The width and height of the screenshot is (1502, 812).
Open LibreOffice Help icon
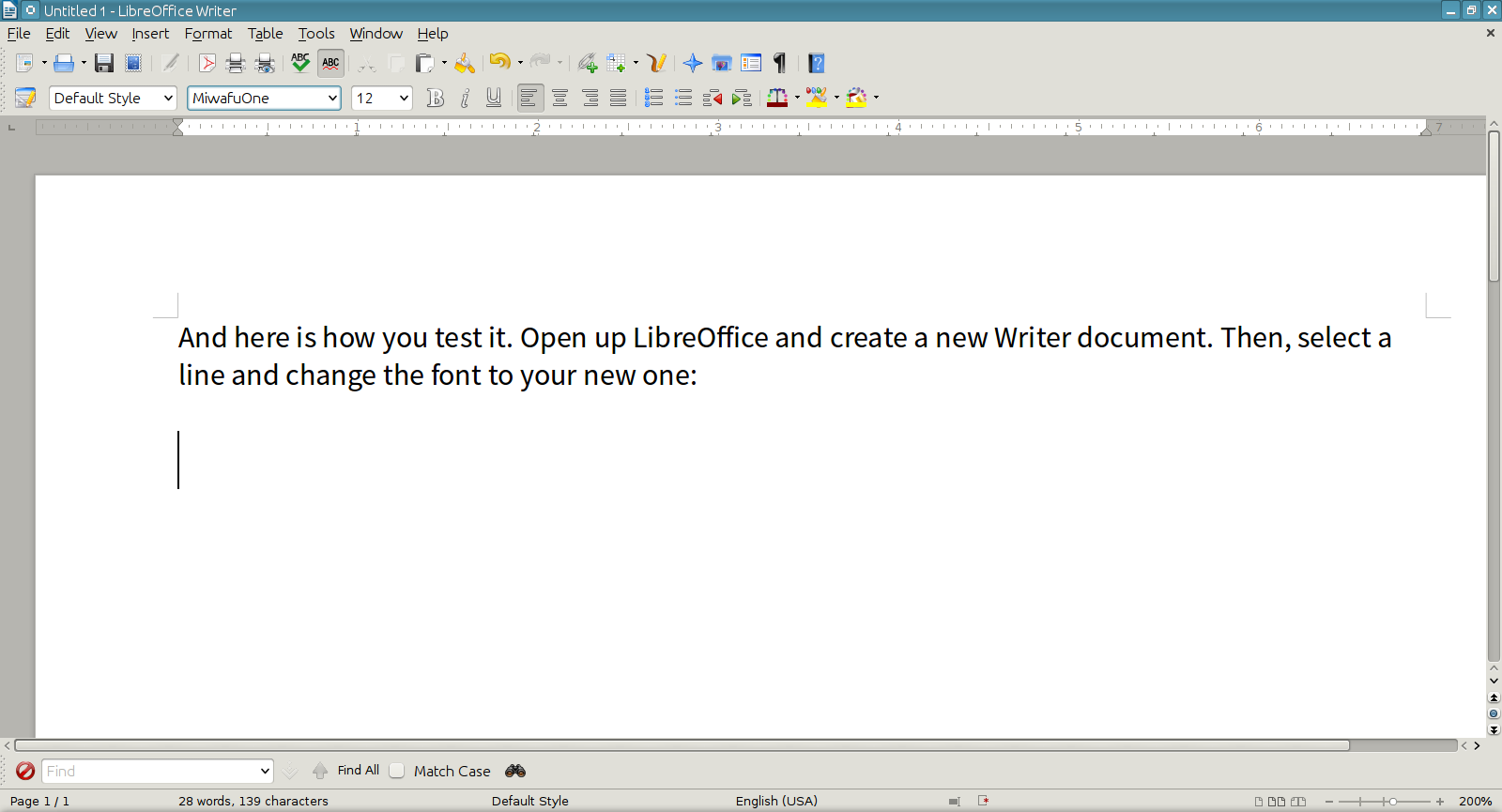pyautogui.click(x=817, y=63)
